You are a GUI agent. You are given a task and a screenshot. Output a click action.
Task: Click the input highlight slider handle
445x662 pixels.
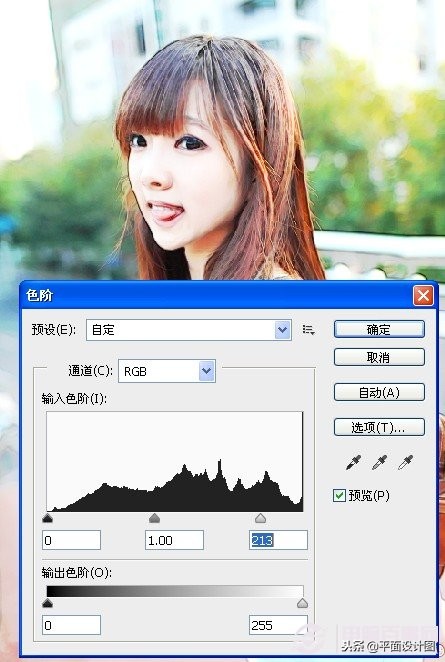(260, 518)
